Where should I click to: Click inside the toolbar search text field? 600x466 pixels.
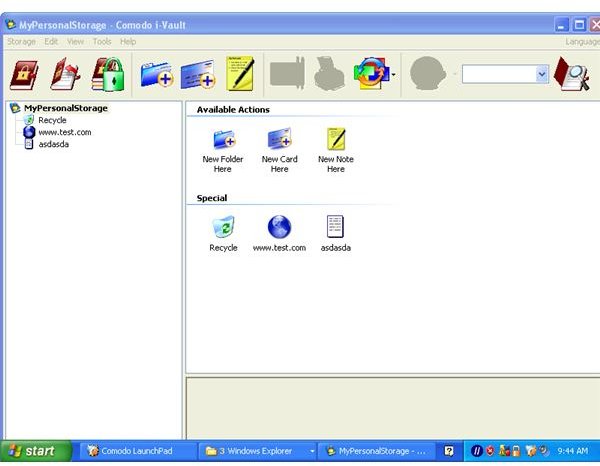pyautogui.click(x=499, y=74)
